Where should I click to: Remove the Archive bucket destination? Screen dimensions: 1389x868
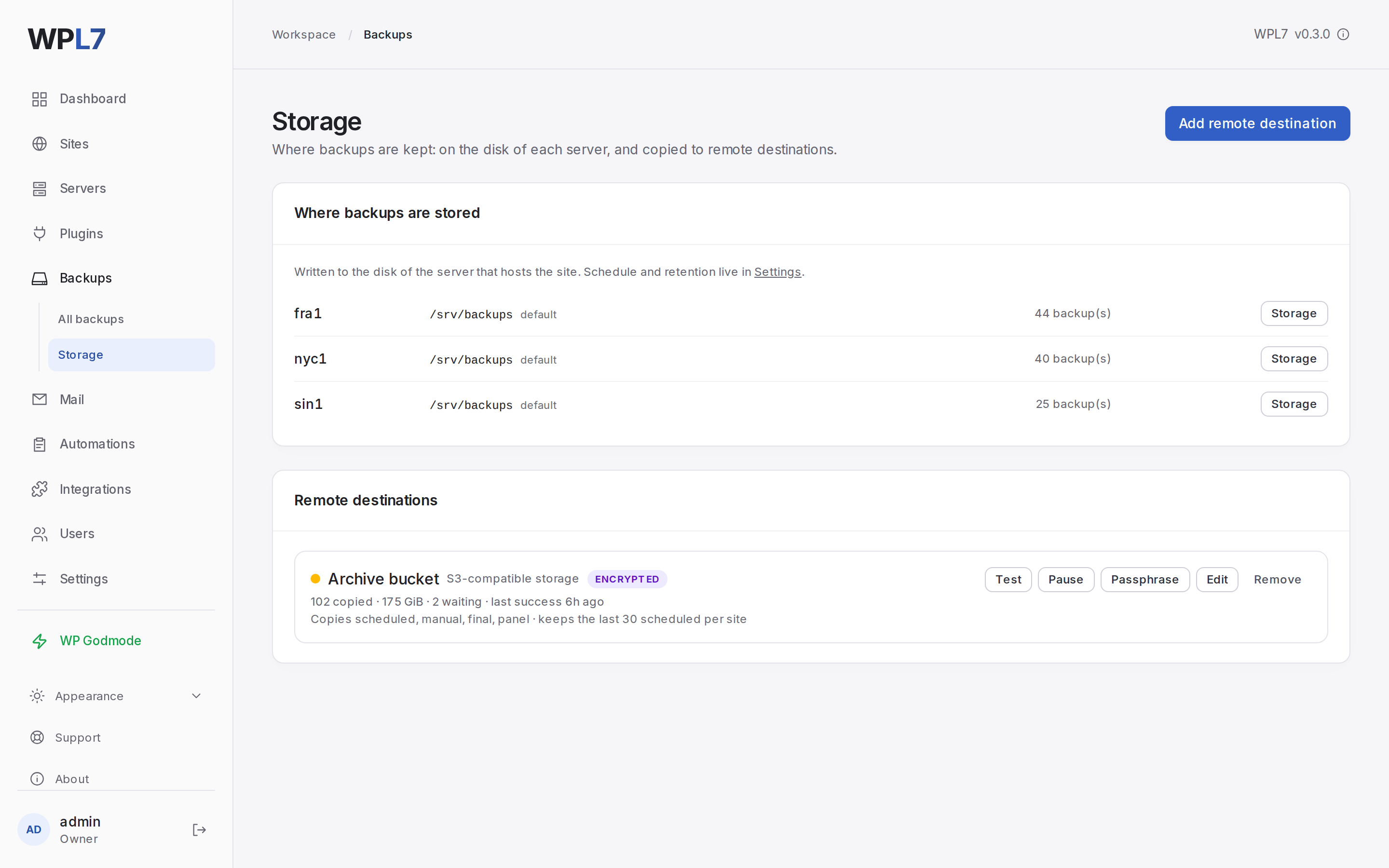1277,580
